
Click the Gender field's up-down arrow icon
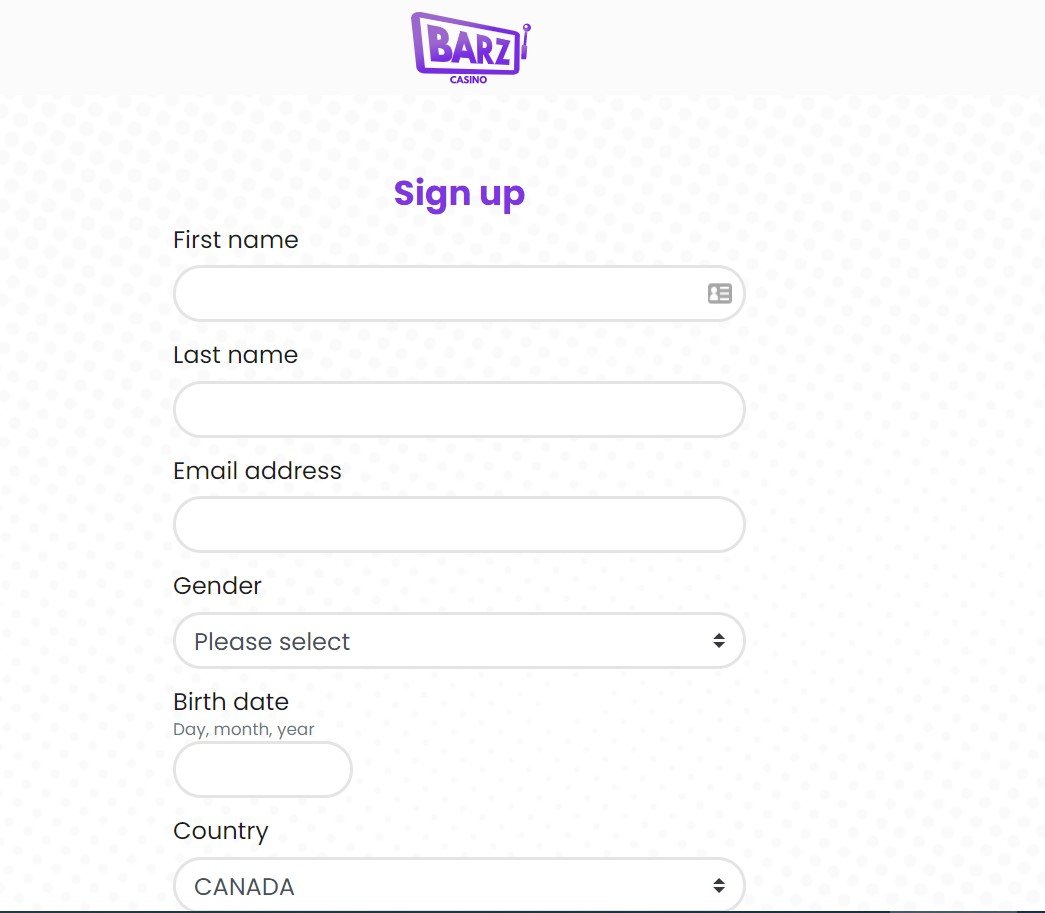pos(718,641)
